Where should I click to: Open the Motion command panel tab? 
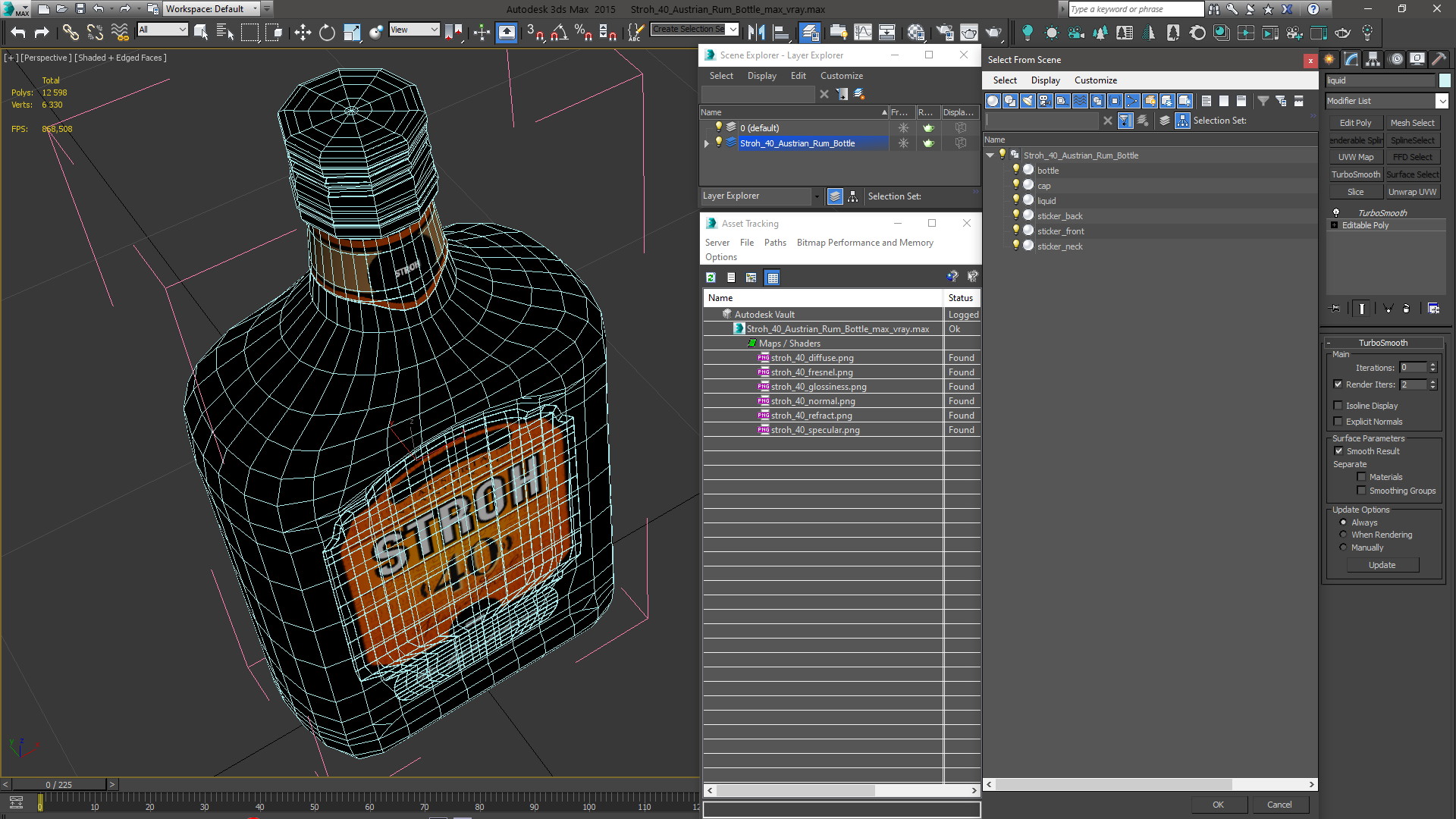[1395, 59]
